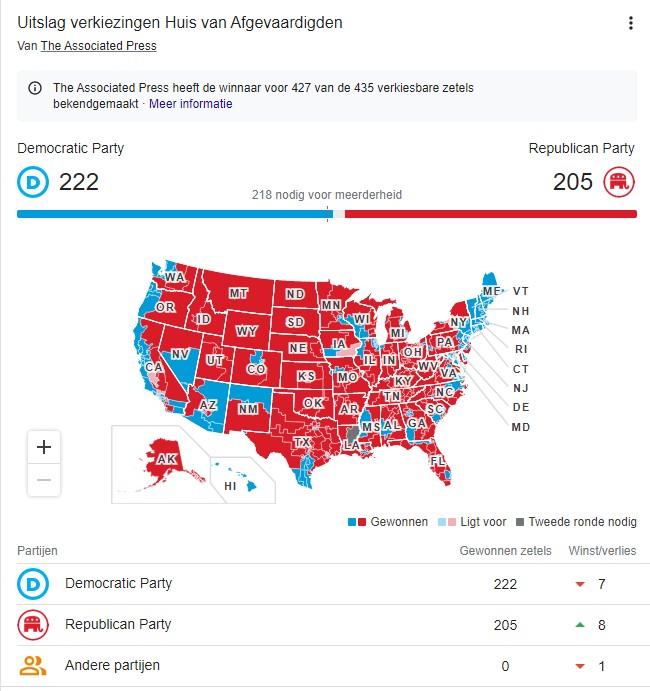Select Texas on the election map
650x691 pixels.
301,442
